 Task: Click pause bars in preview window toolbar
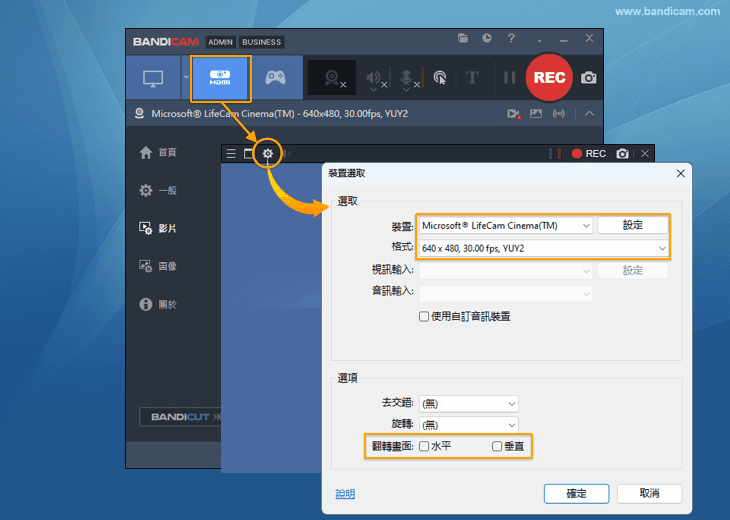point(554,154)
